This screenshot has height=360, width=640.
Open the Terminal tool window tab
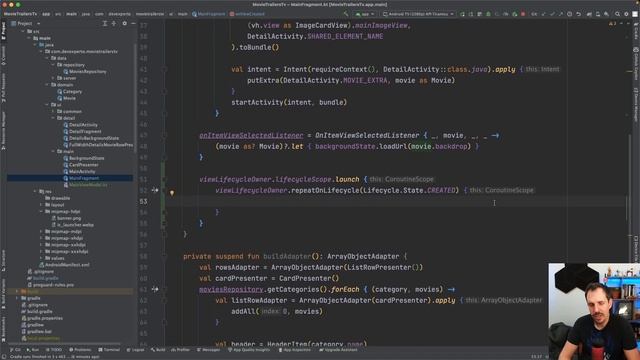pyautogui.click(x=109, y=350)
